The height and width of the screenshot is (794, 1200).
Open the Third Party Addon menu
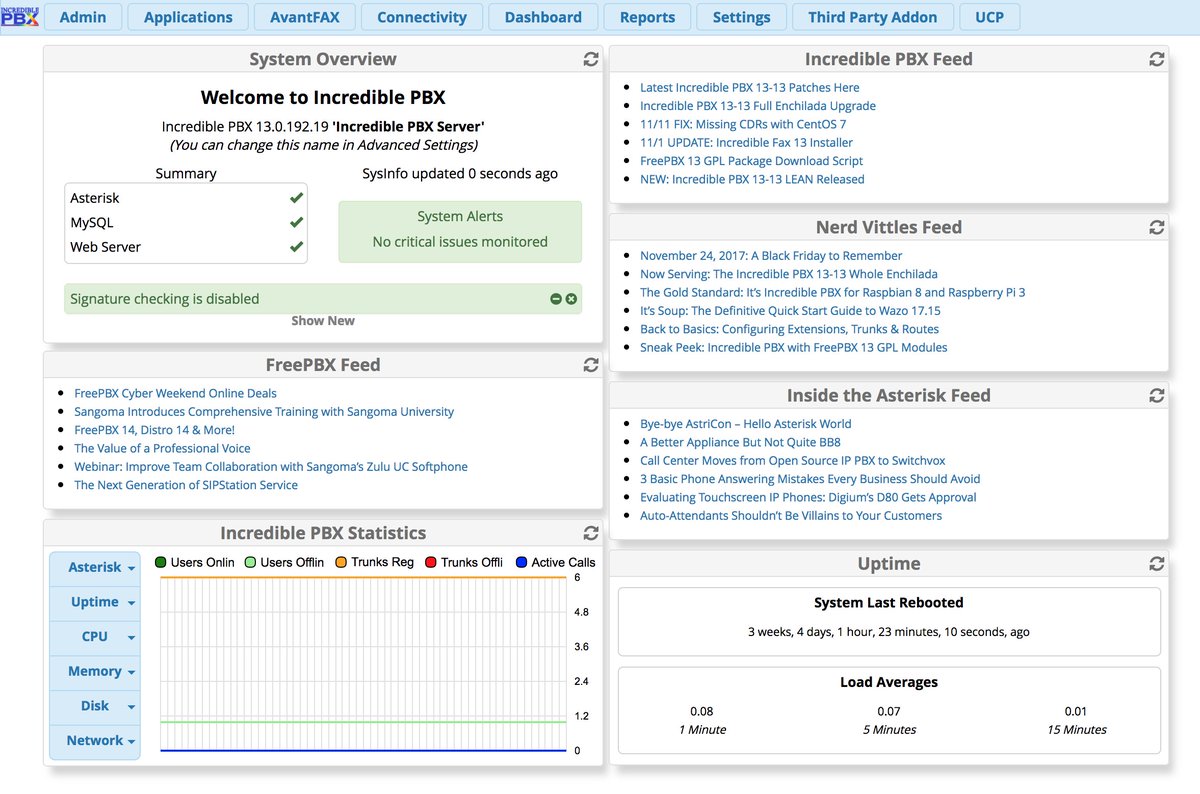tap(873, 17)
